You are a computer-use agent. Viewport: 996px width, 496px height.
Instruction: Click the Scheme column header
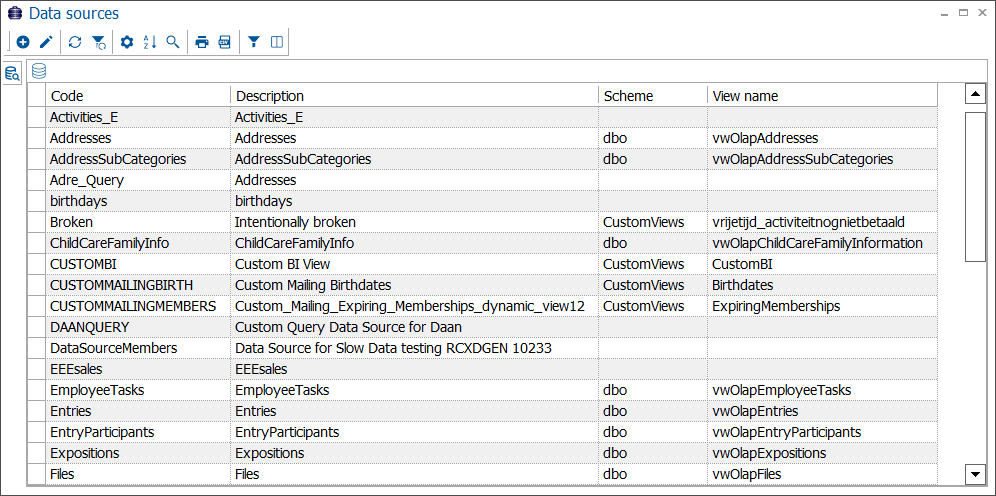(x=653, y=96)
